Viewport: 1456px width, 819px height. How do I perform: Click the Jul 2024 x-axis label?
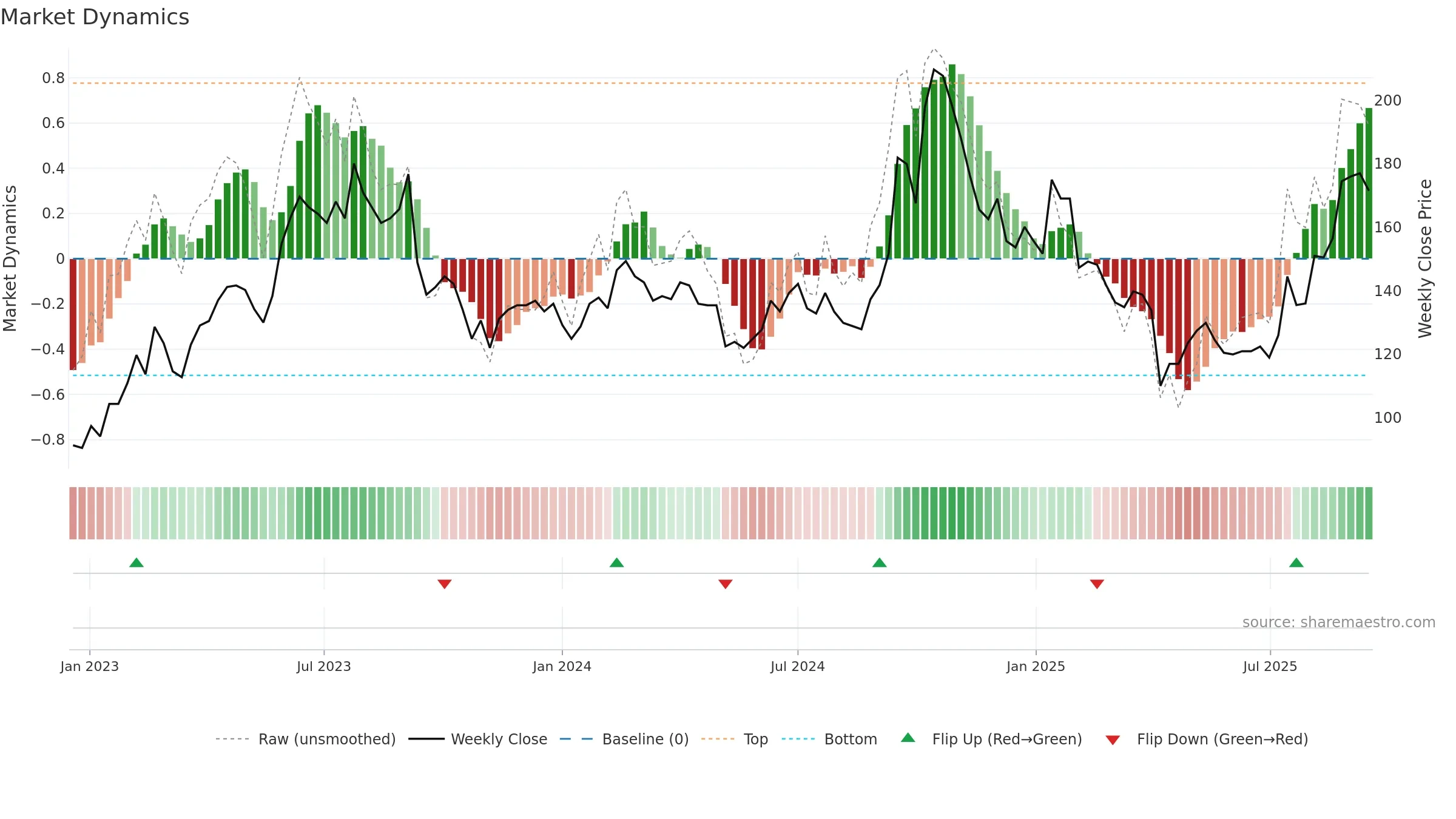pyautogui.click(x=798, y=666)
